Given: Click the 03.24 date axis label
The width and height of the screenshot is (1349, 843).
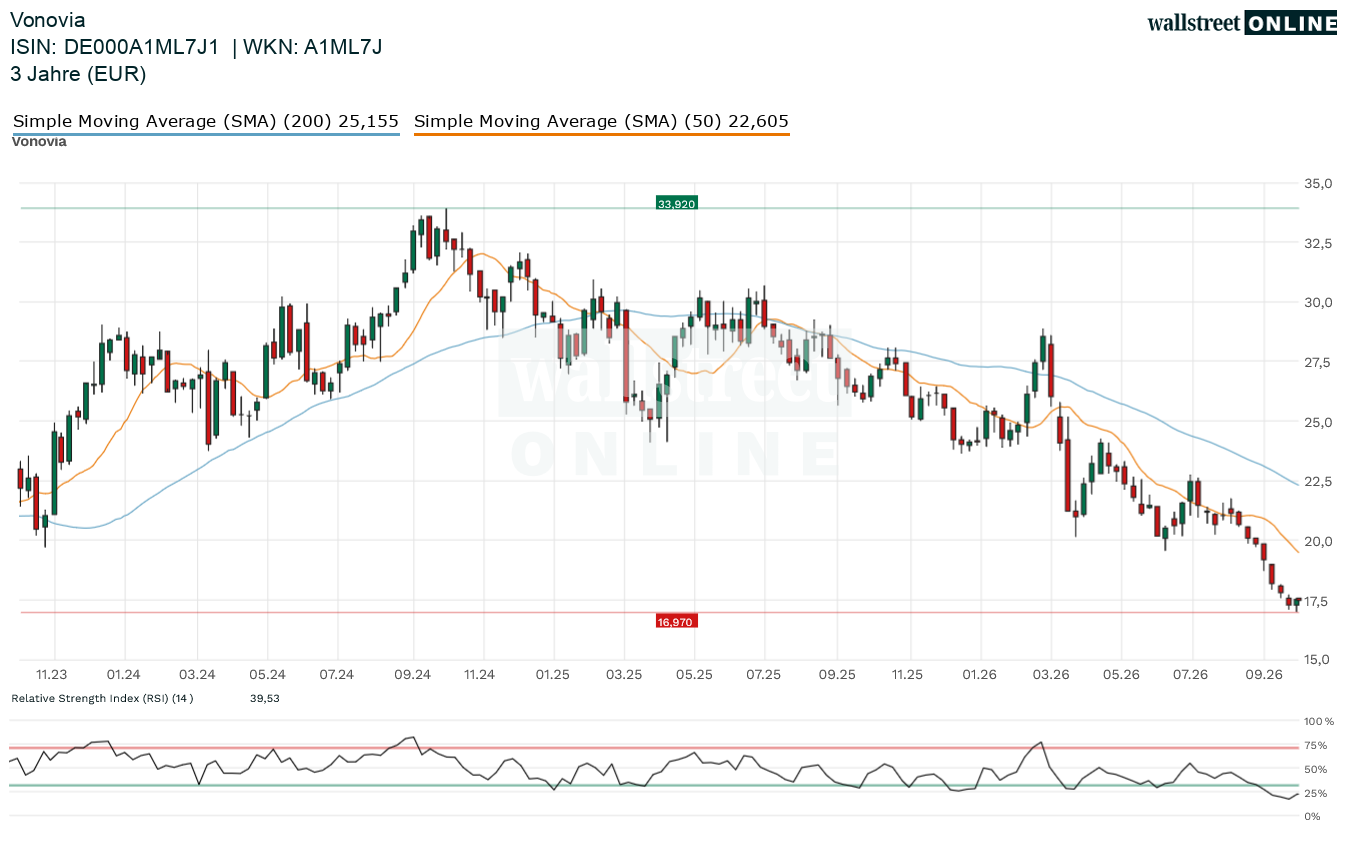Looking at the screenshot, I should pyautogui.click(x=197, y=674).
